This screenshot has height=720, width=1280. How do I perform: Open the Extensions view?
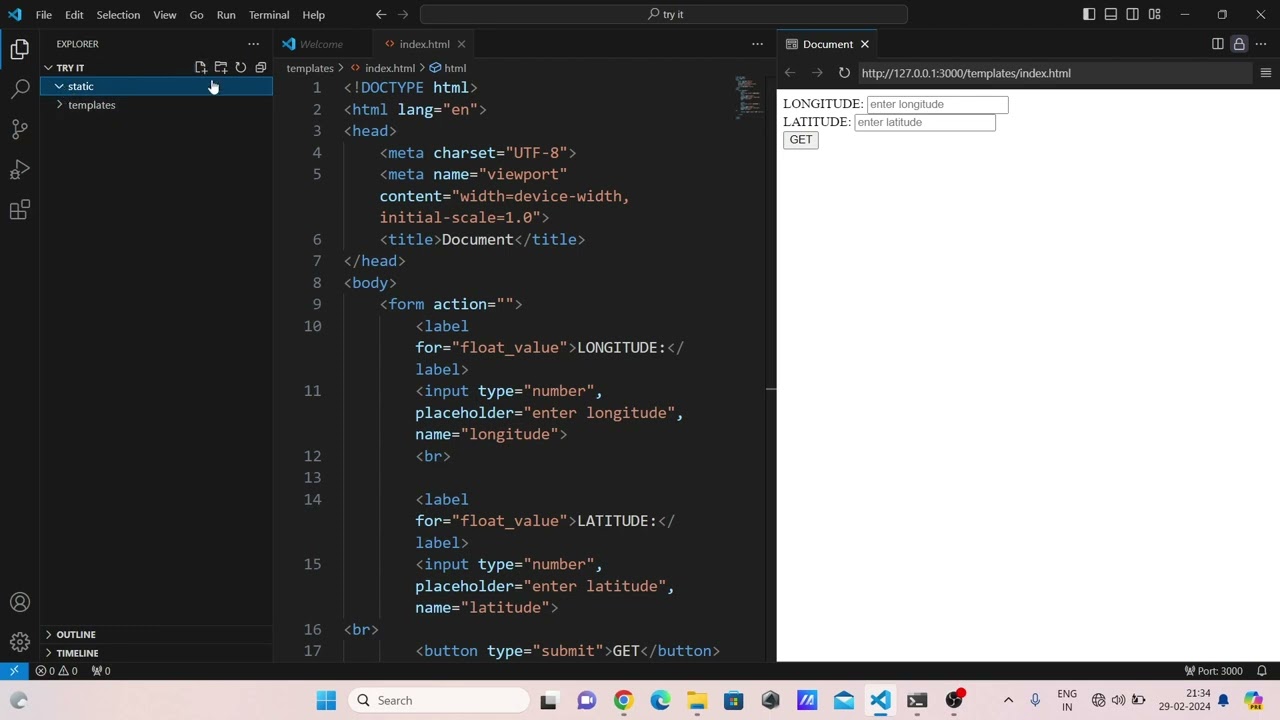coord(20,210)
